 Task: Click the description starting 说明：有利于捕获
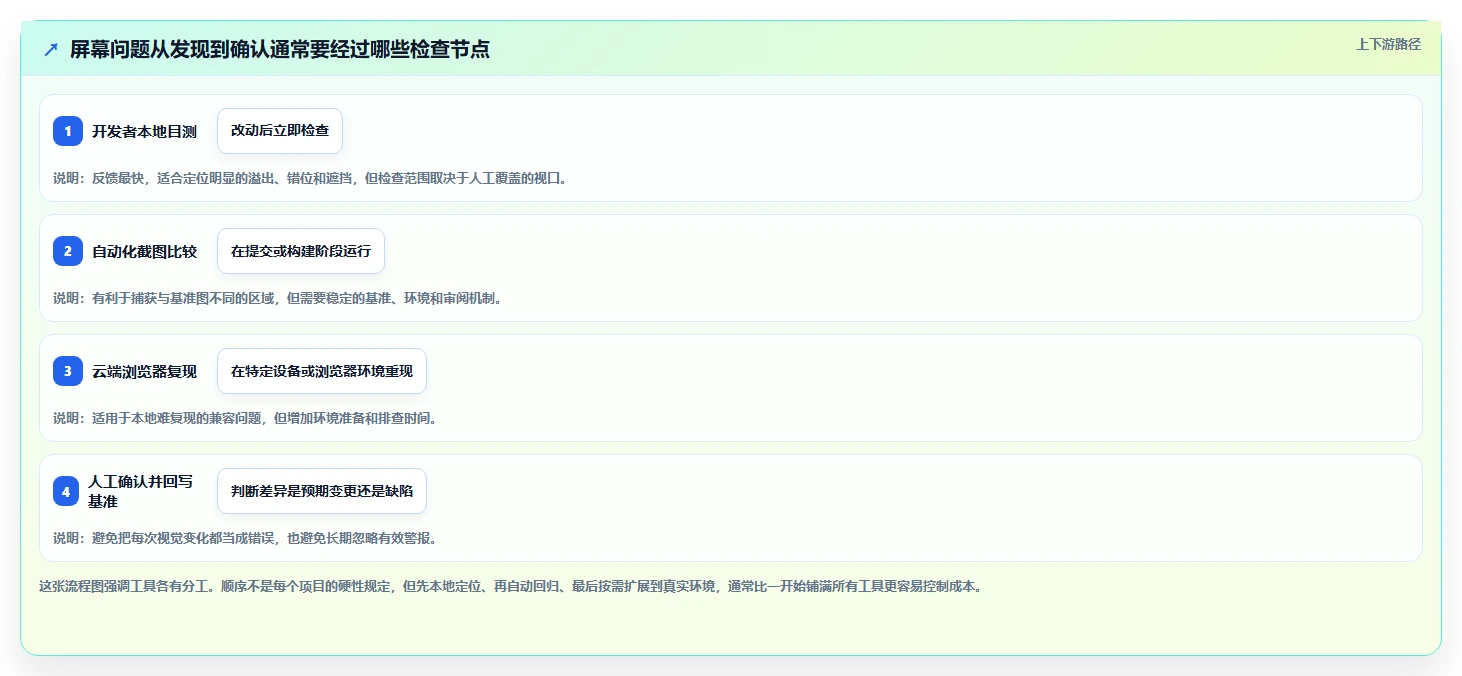pyautogui.click(x=277, y=298)
